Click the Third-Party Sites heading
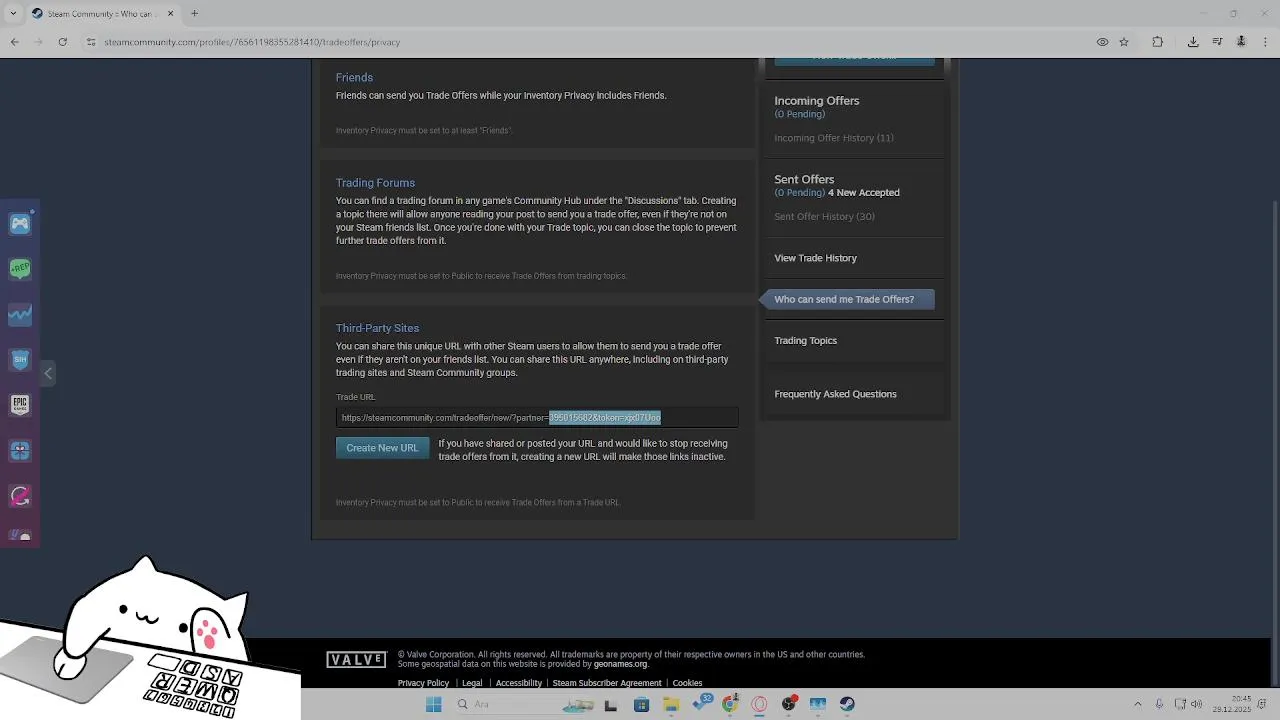 pos(377,328)
